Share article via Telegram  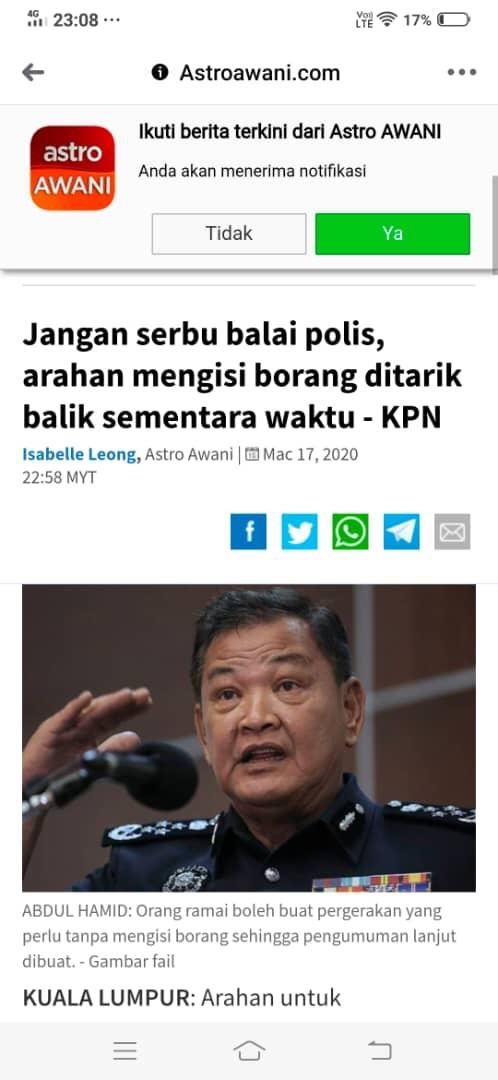click(402, 532)
